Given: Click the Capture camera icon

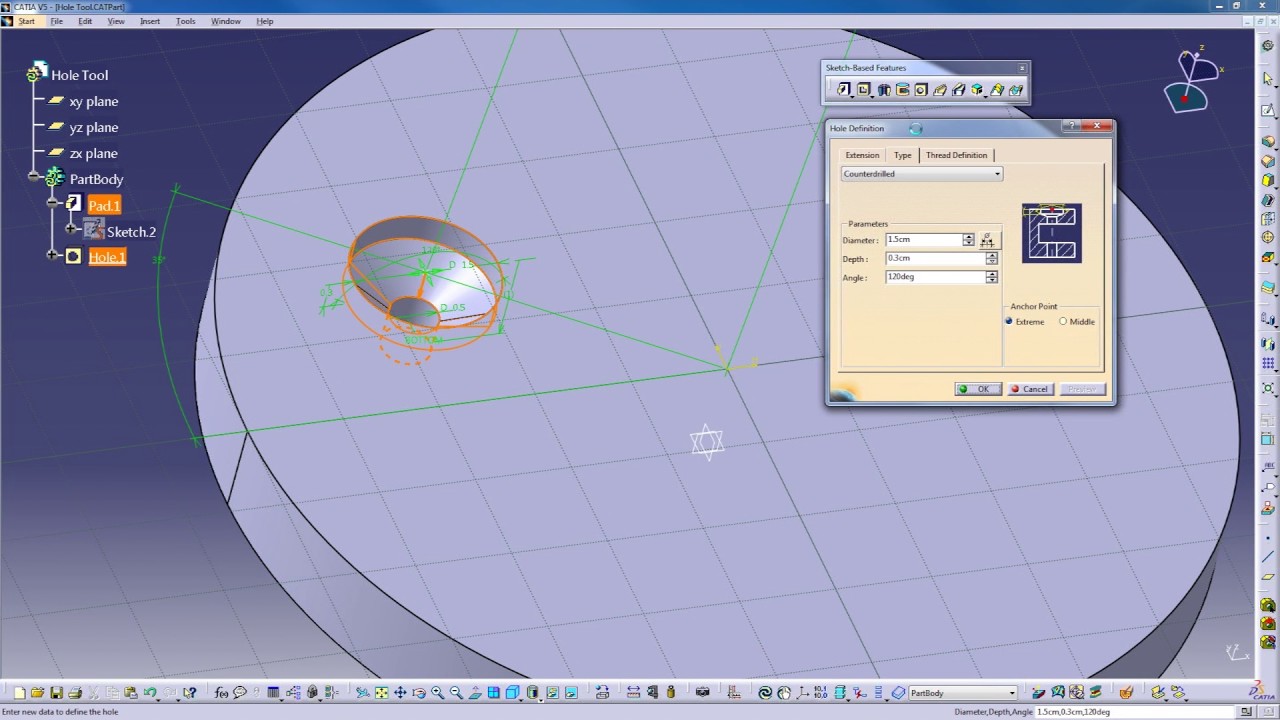Looking at the screenshot, I should tap(702, 692).
